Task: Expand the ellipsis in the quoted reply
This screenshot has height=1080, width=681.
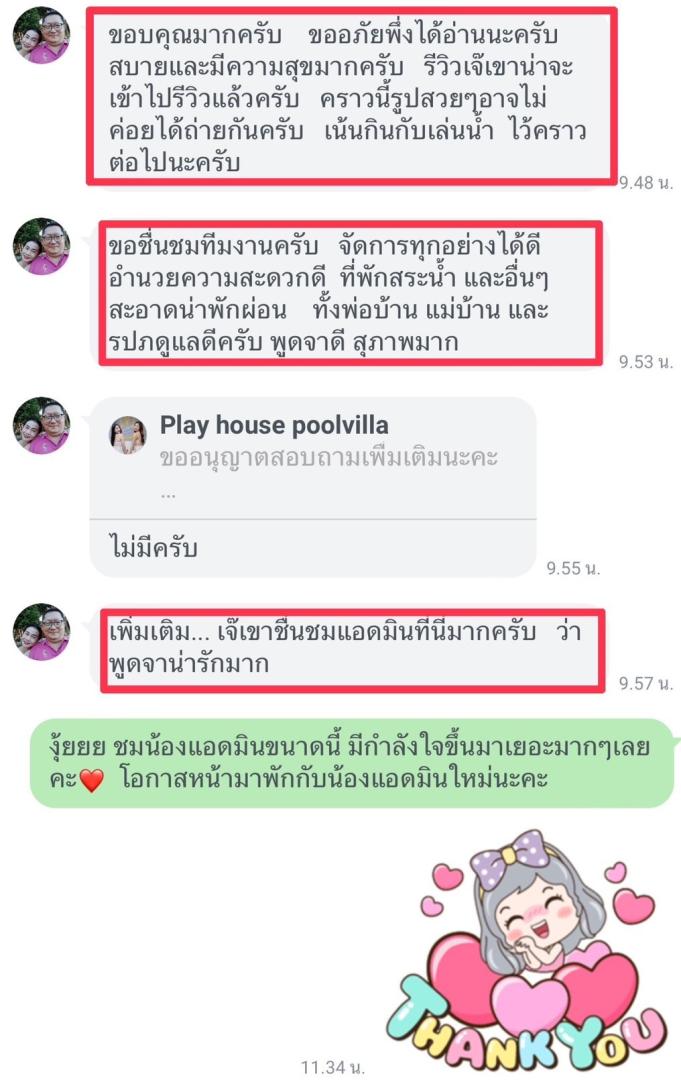Action: (x=168, y=493)
